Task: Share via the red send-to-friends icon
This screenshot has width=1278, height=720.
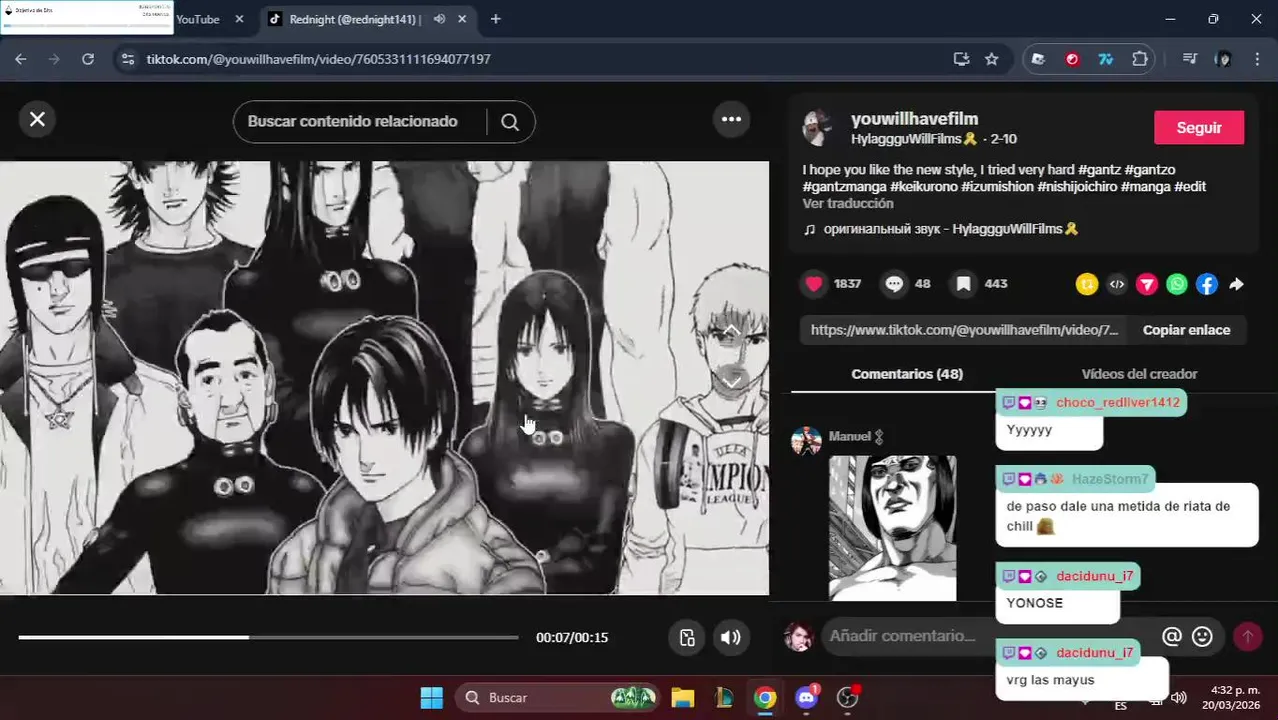Action: click(1147, 284)
